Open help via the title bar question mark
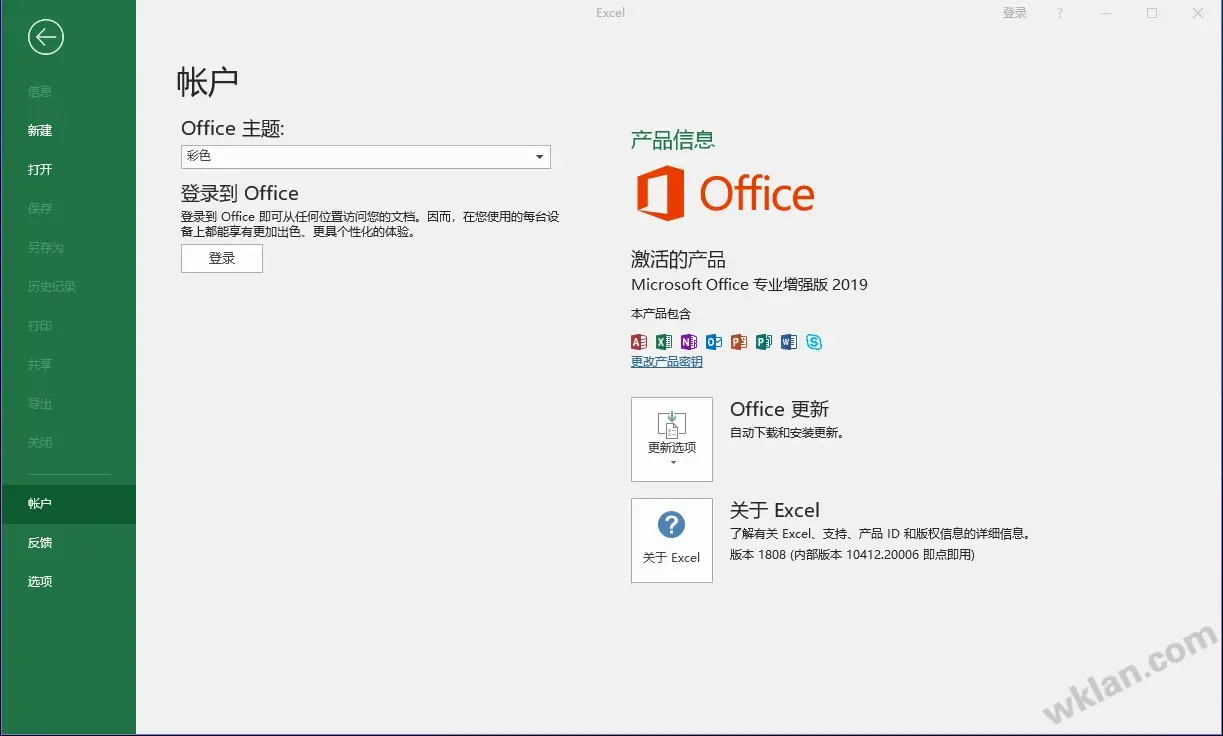Screen dimensions: 1223x736 click(1060, 13)
